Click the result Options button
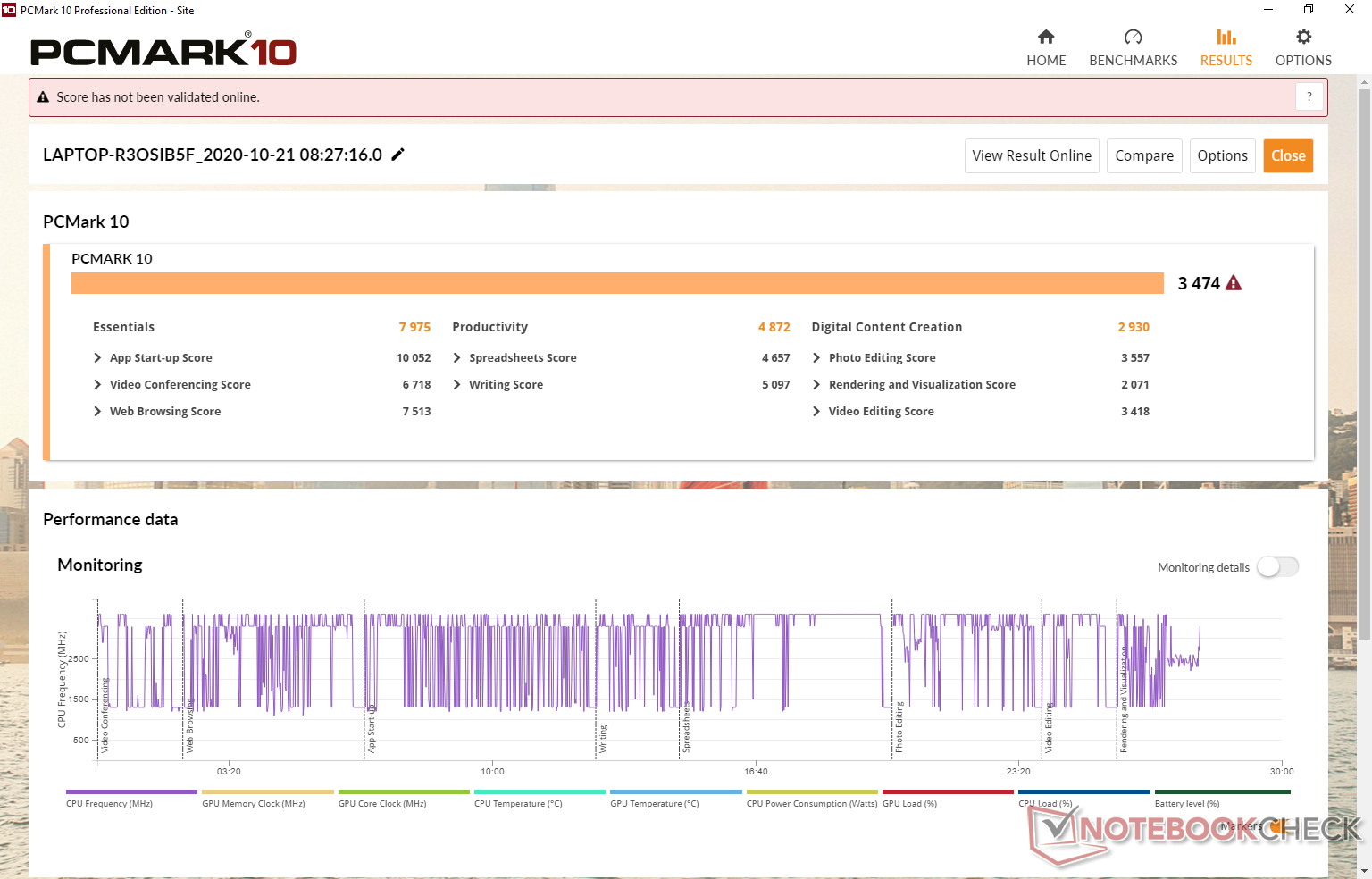 pyautogui.click(x=1222, y=155)
